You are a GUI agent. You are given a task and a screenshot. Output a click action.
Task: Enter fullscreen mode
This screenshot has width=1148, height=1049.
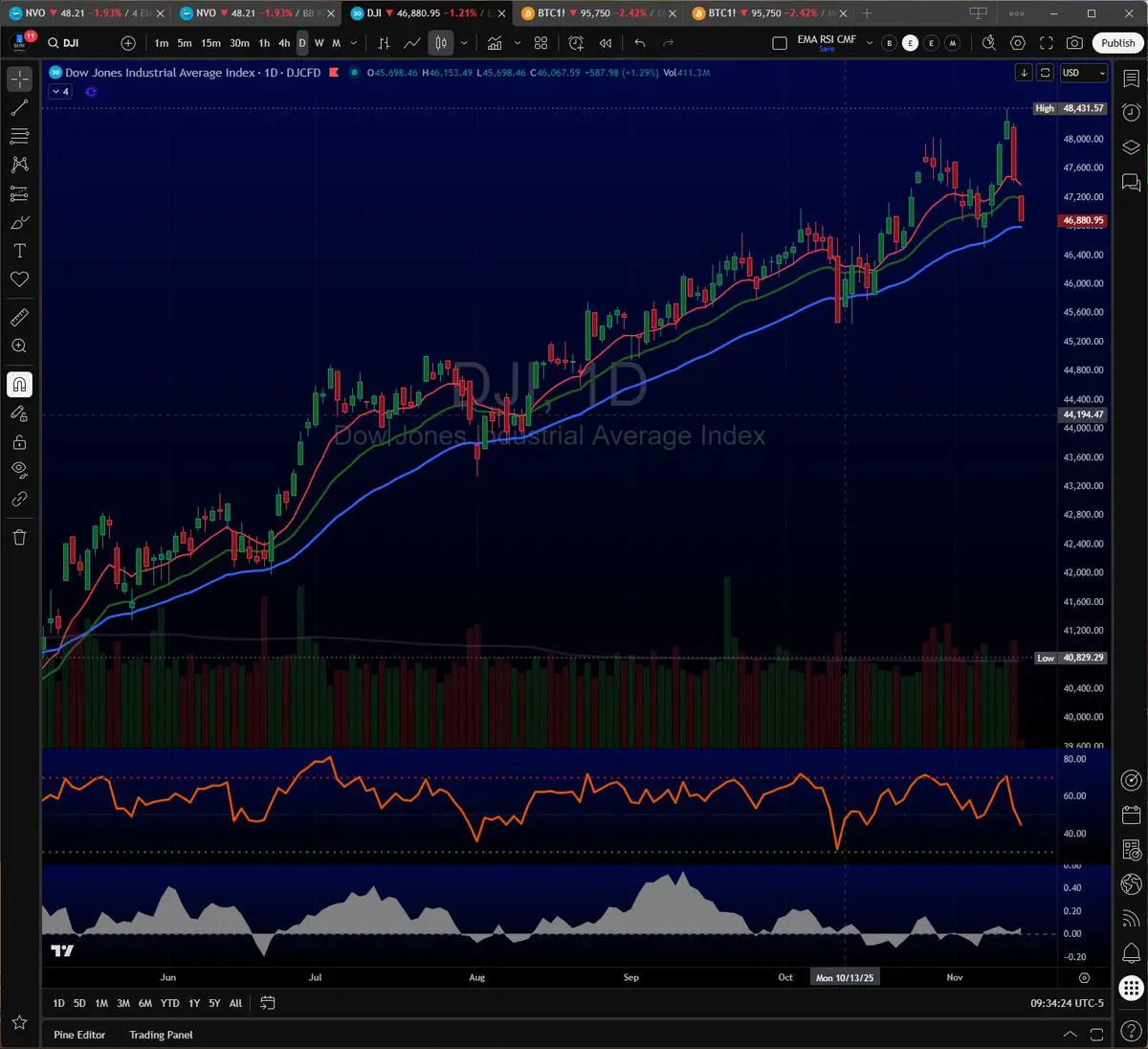pos(1047,43)
